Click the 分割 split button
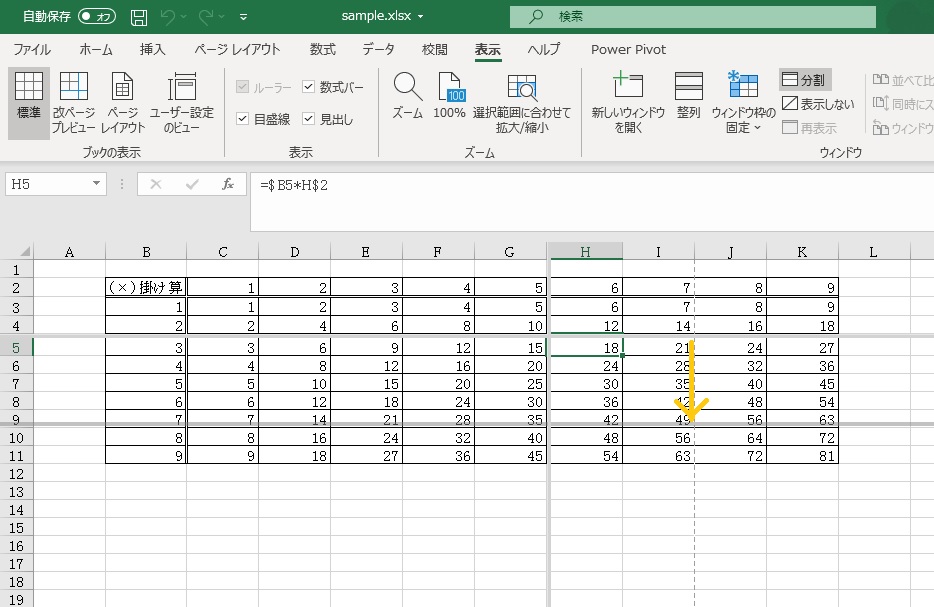 (805, 80)
